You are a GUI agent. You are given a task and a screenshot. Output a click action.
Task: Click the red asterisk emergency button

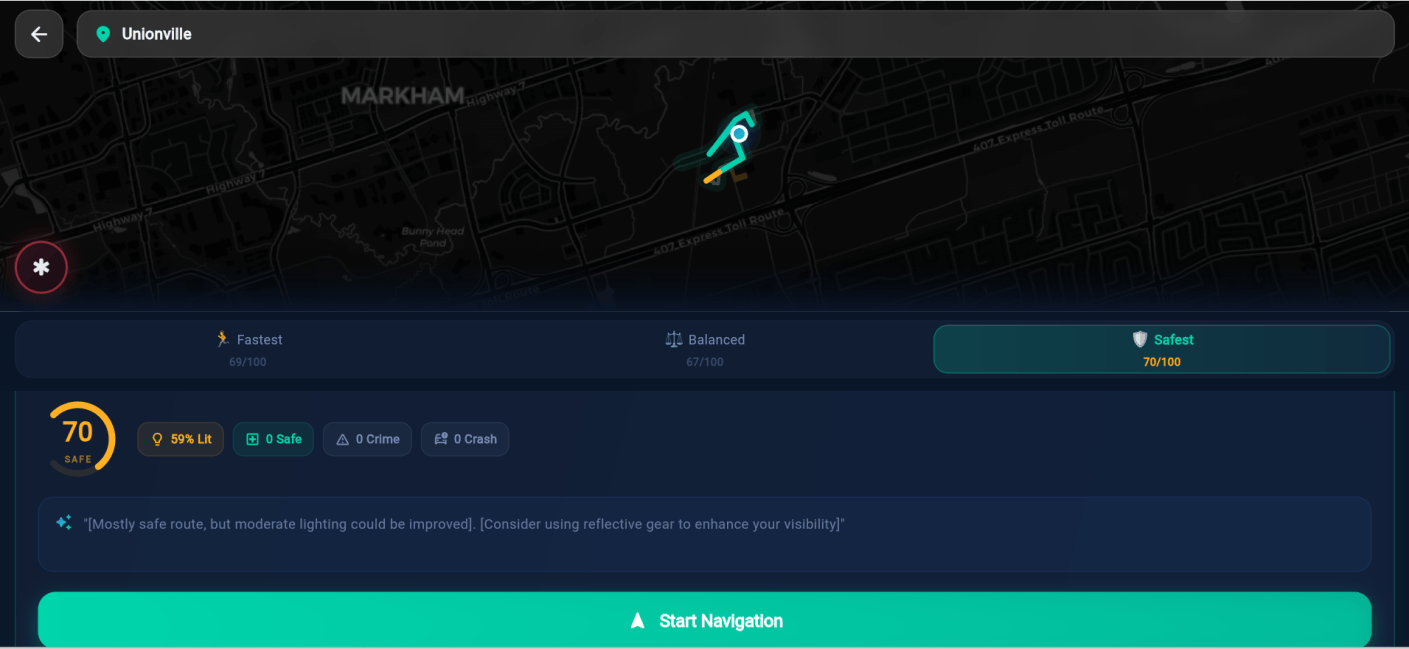(x=41, y=267)
